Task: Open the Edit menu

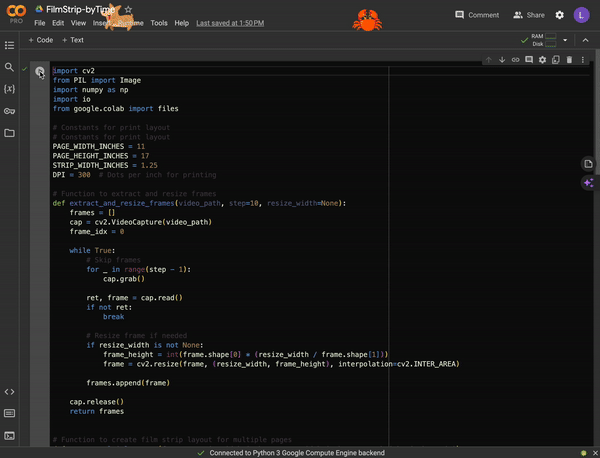Action: [x=58, y=22]
